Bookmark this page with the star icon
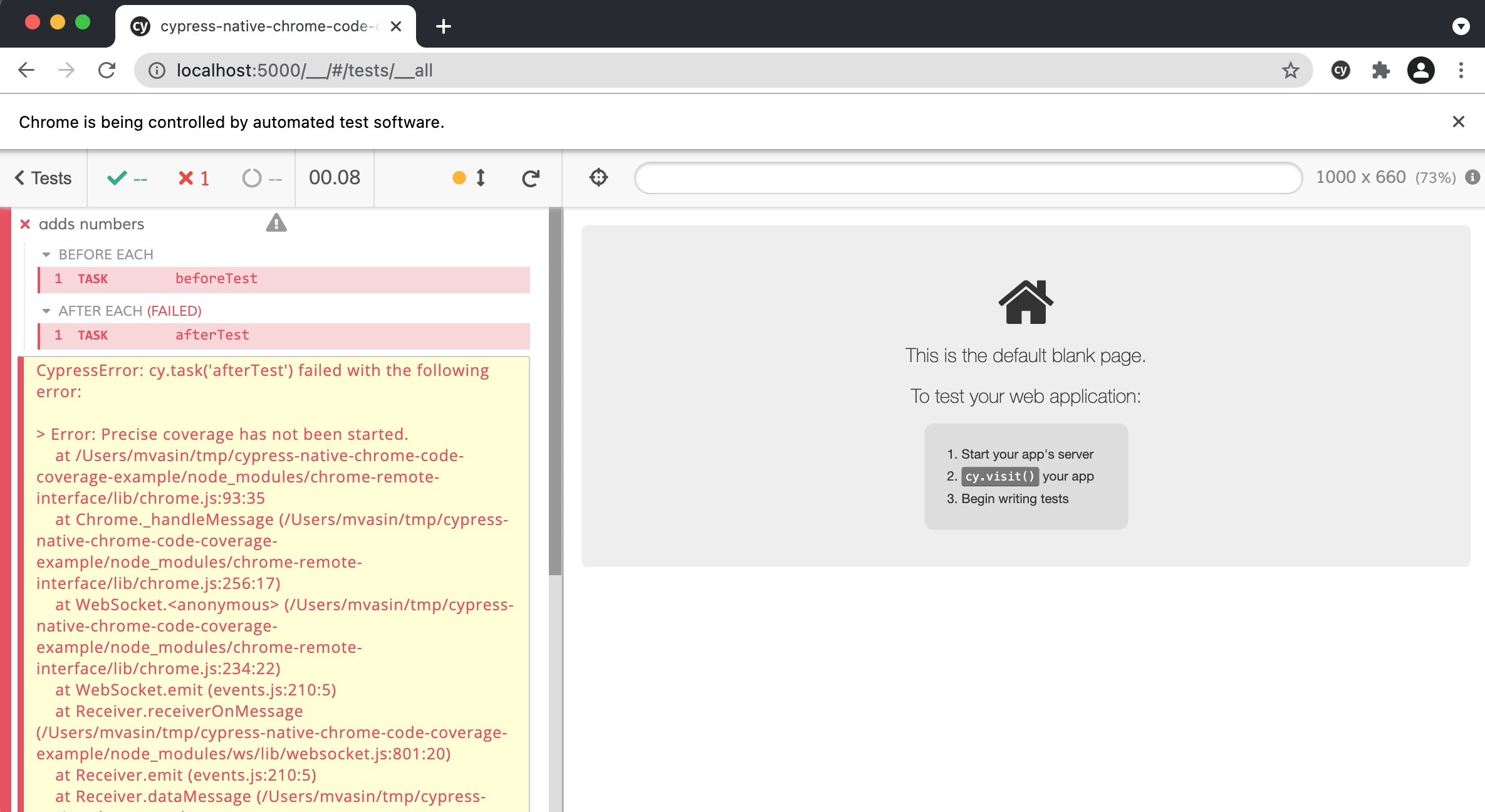 [1290, 70]
